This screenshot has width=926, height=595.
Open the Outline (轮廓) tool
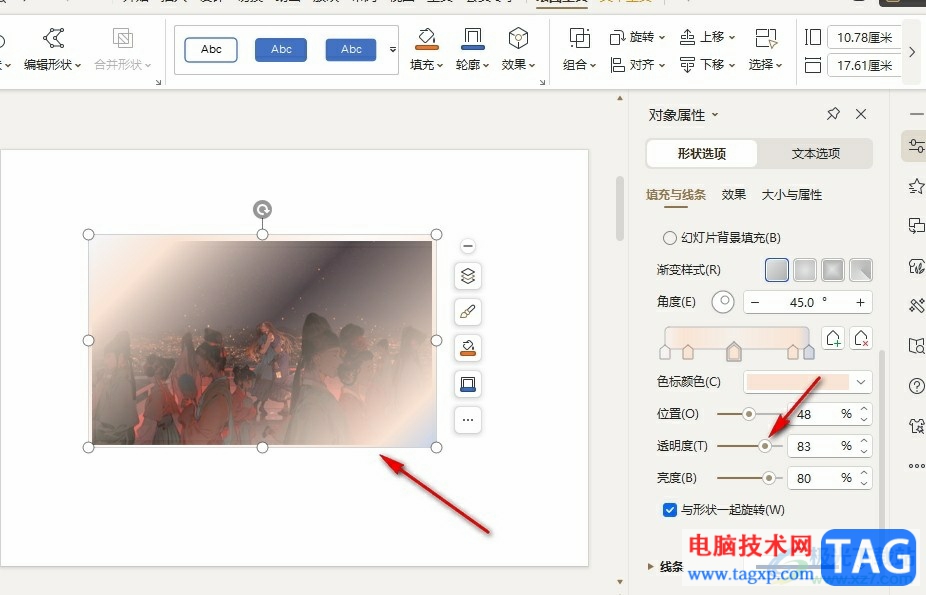(472, 38)
